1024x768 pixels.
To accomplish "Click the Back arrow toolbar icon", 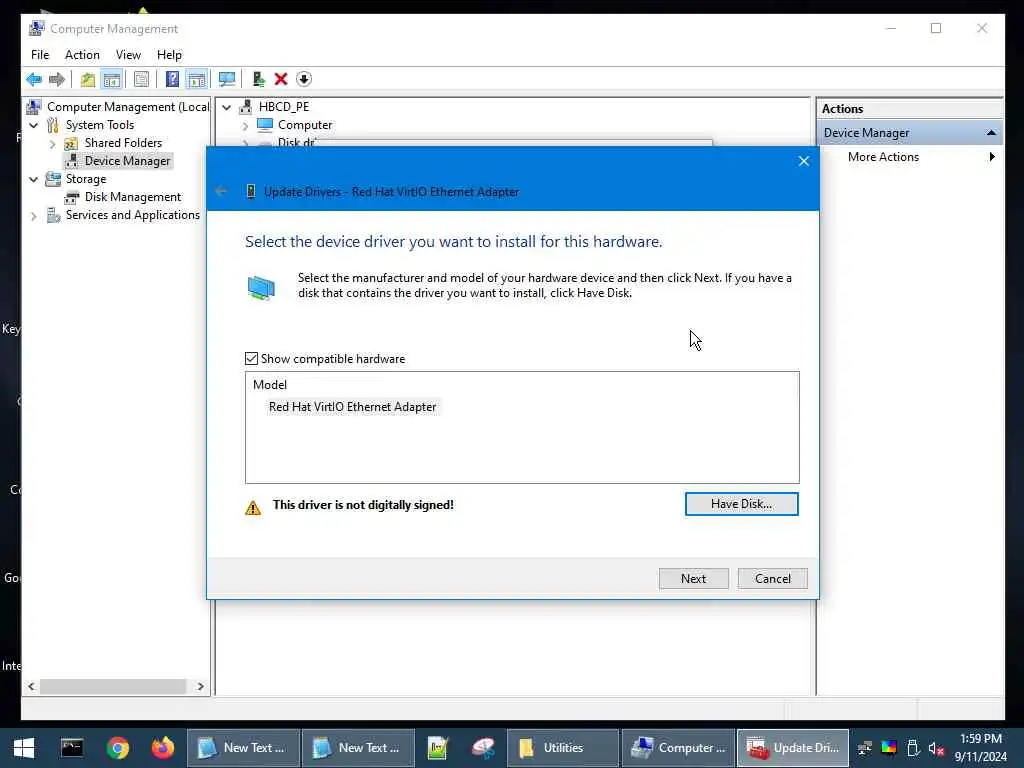I will (x=34, y=80).
